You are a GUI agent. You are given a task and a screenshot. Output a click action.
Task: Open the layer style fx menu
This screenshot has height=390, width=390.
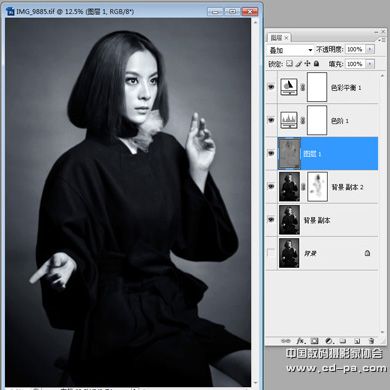tap(300, 341)
